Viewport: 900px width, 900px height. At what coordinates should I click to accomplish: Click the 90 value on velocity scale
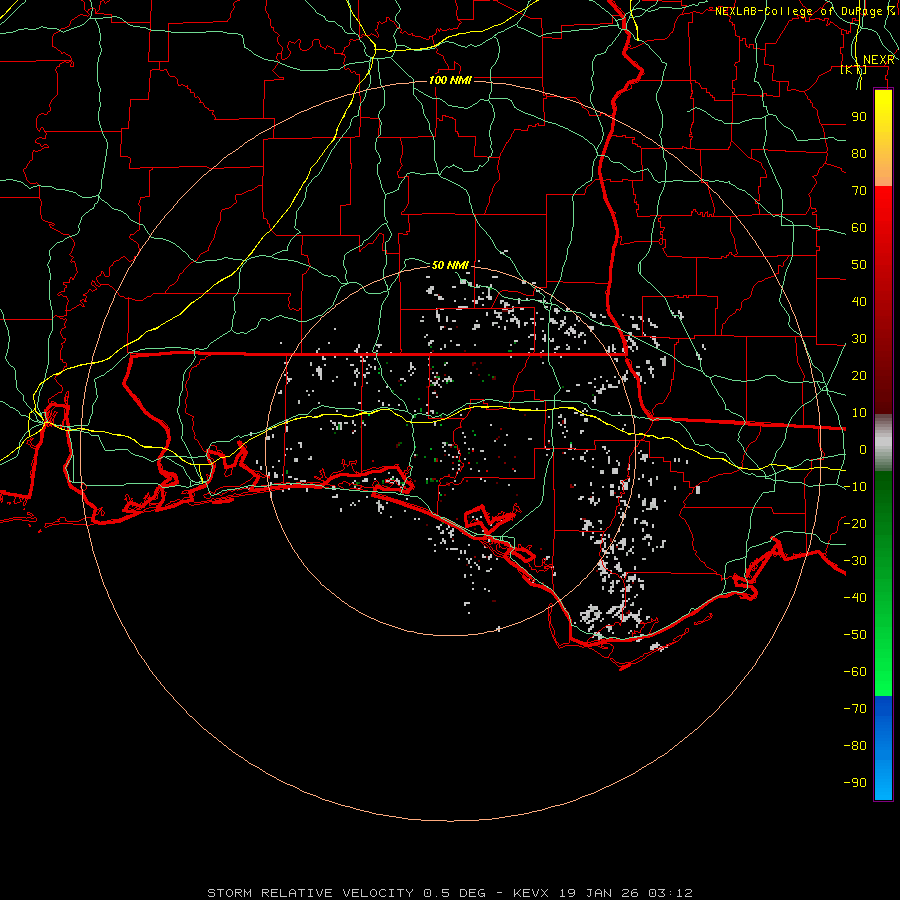click(859, 117)
